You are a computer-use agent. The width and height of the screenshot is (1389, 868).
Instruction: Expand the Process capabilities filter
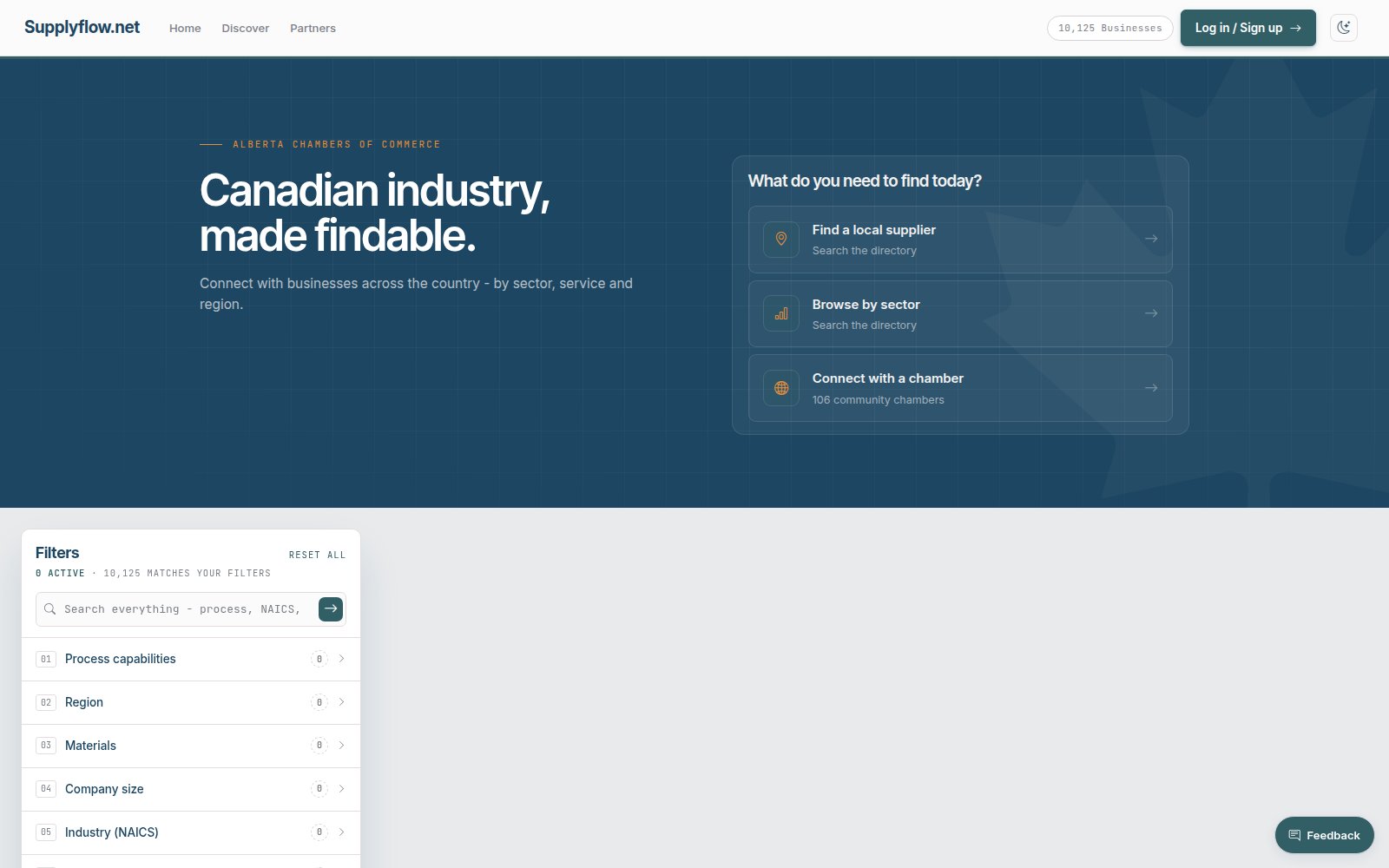(x=191, y=659)
